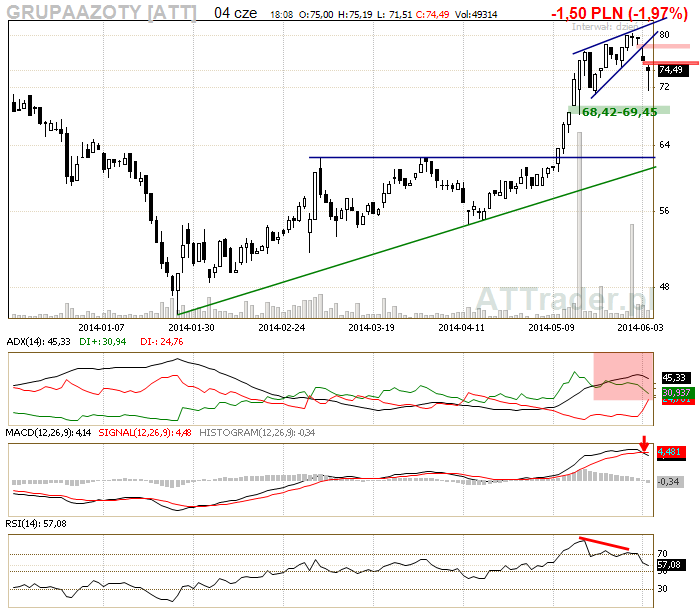This screenshot has height=613, width=700.
Task: Click the low price L: 71,51
Action: coord(394,15)
